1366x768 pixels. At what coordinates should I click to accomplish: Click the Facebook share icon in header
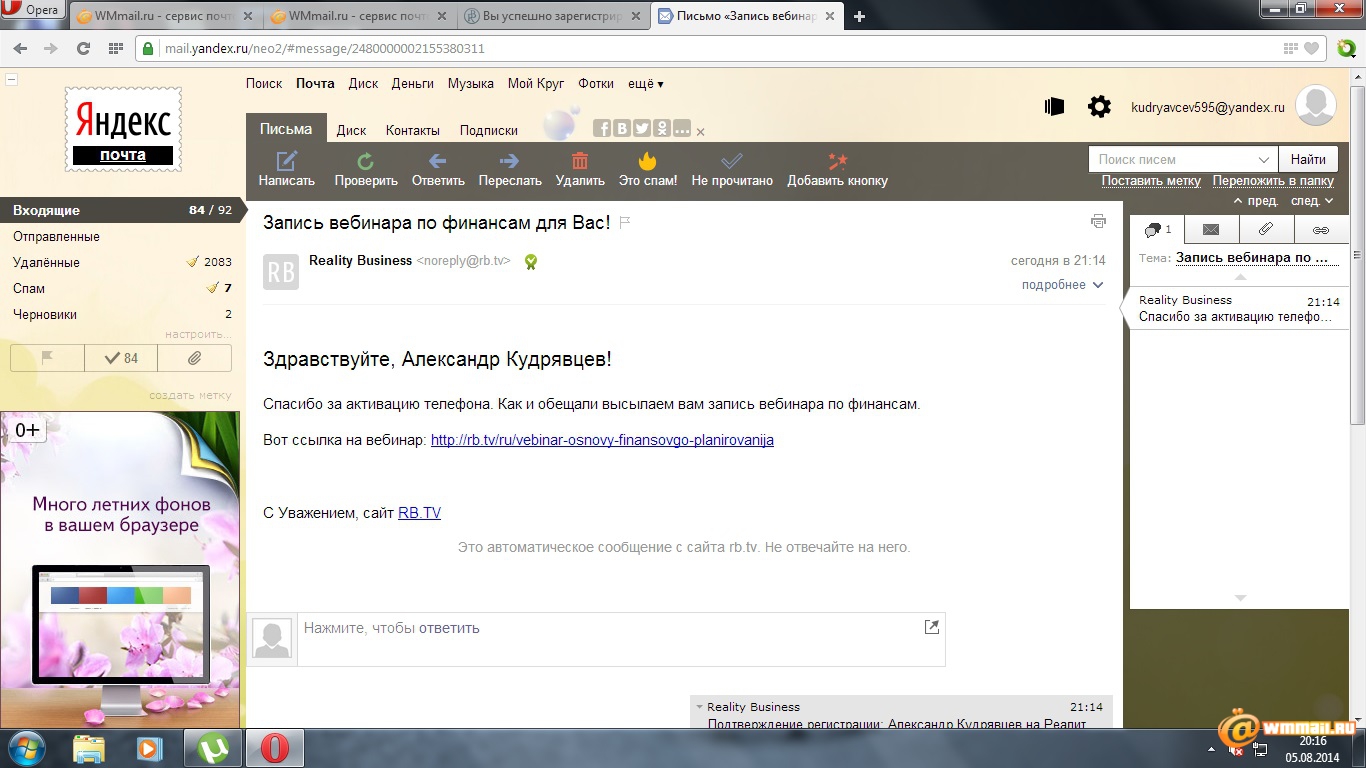(602, 128)
